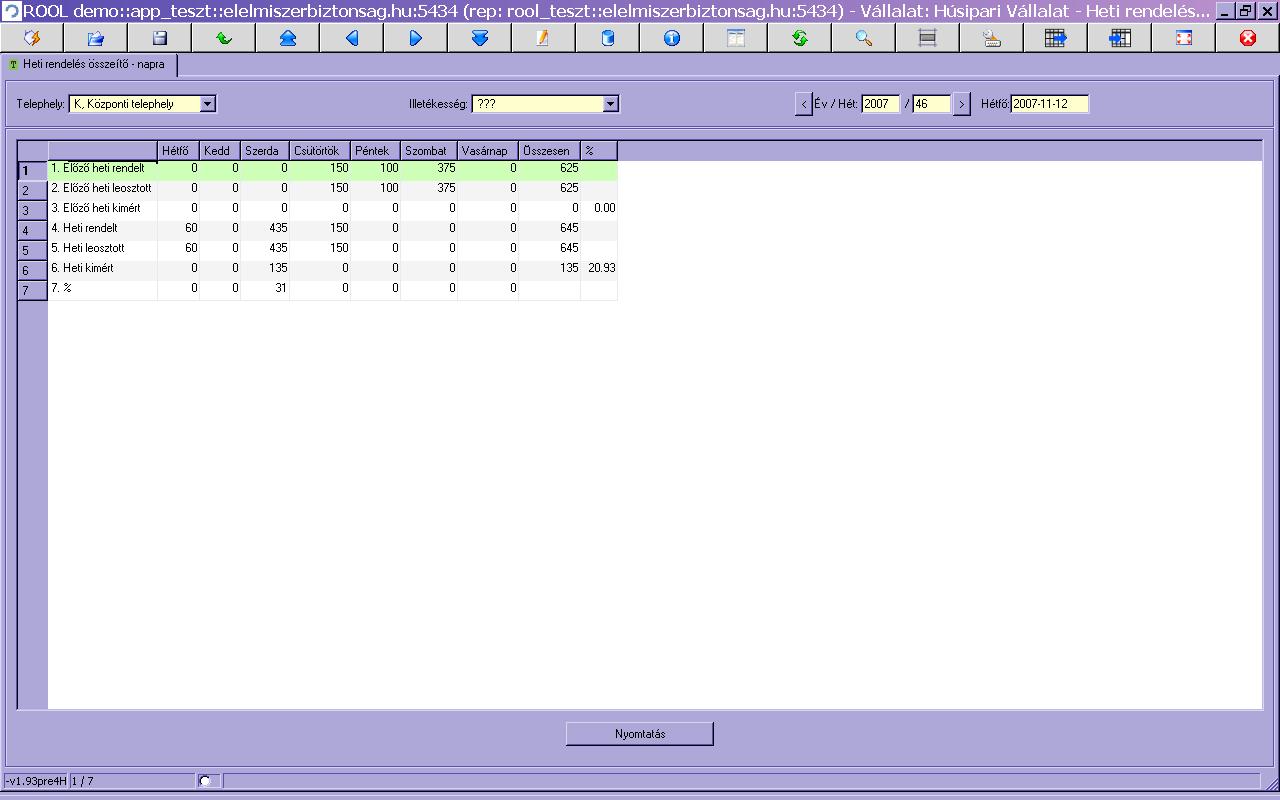Click the pencil edit note icon
The image size is (1280, 800).
pos(543,38)
